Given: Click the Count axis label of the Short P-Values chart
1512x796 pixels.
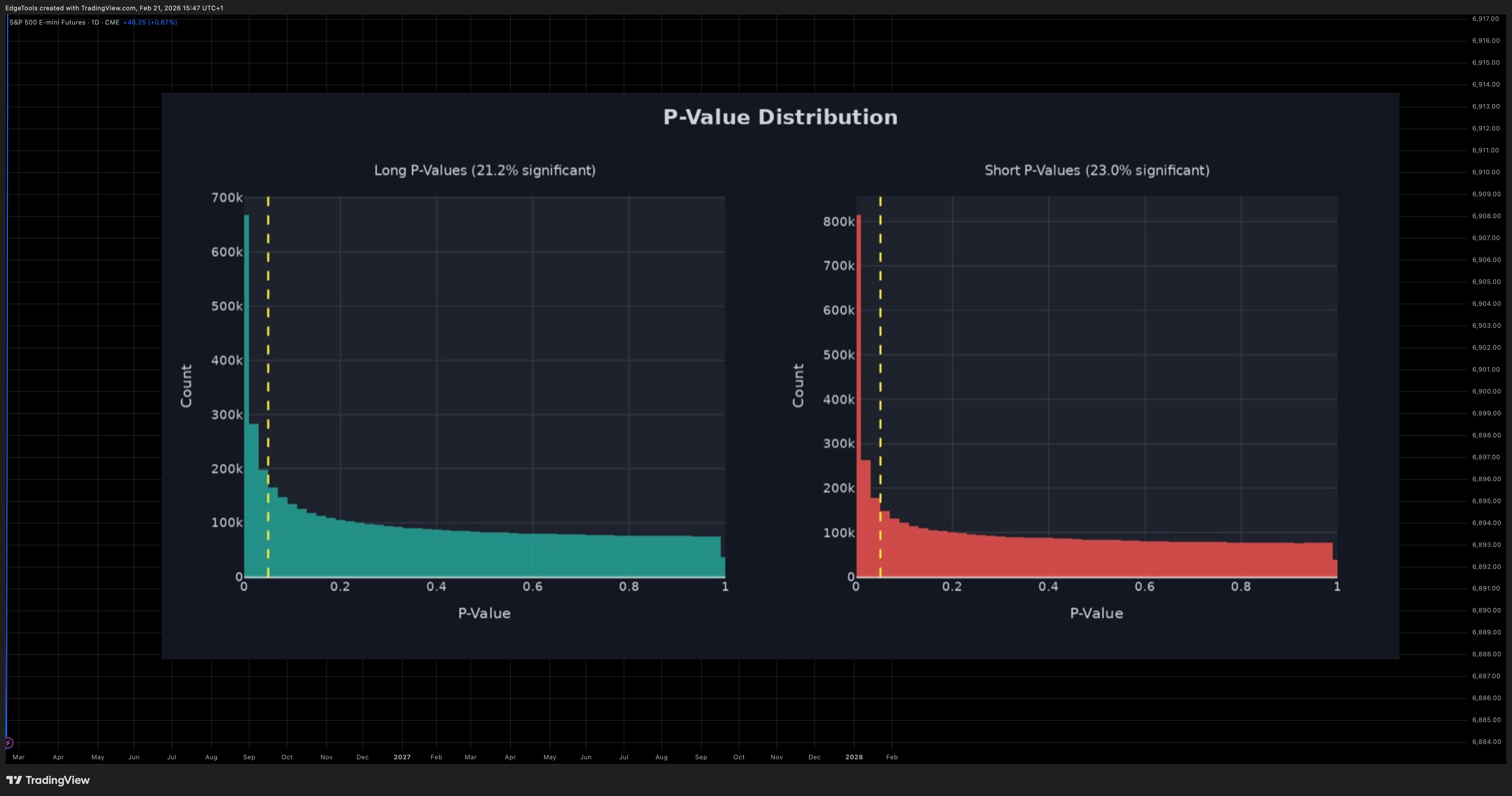Looking at the screenshot, I should coord(798,386).
